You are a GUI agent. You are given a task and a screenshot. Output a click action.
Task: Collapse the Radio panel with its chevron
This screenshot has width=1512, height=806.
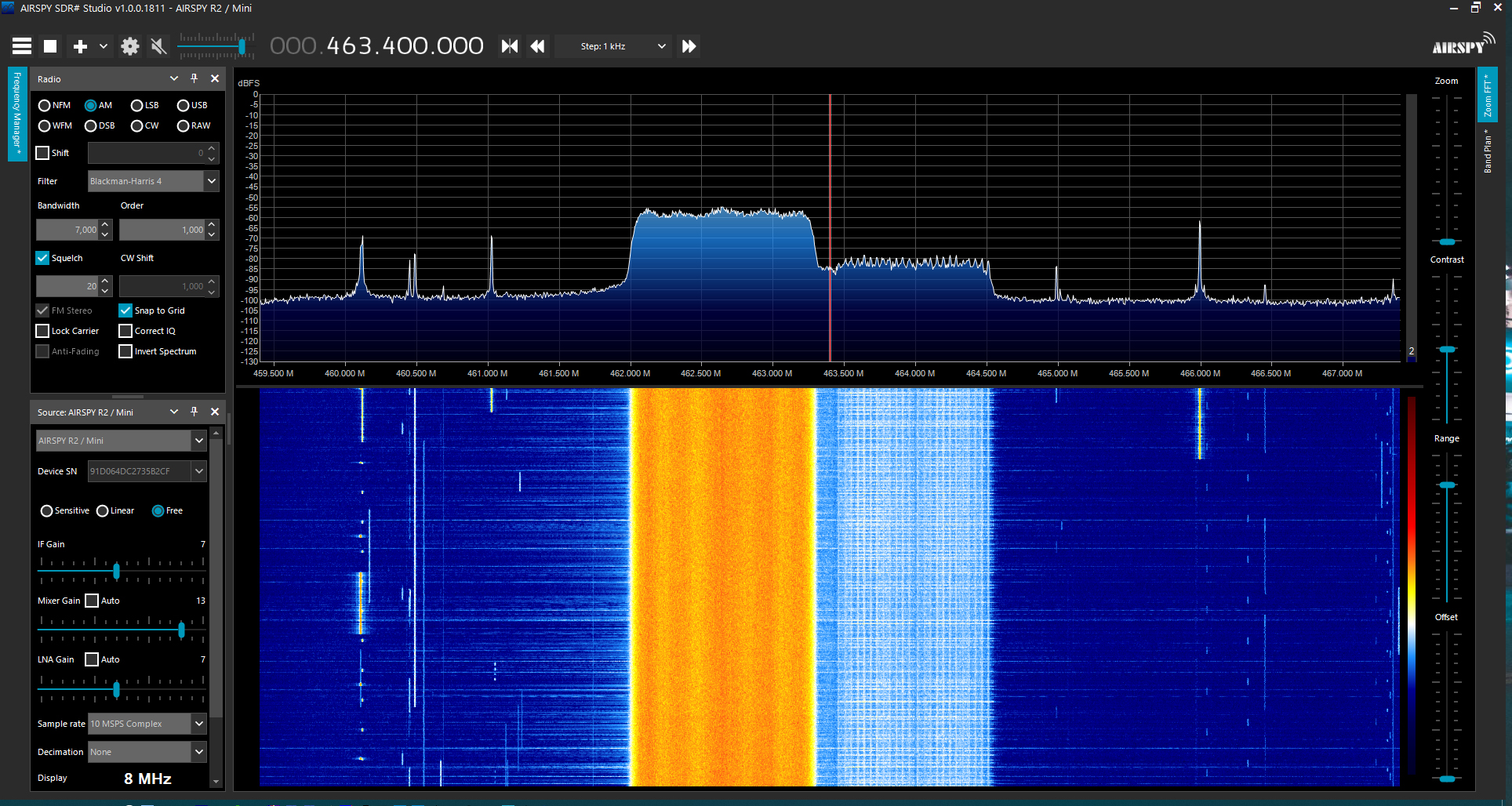(x=174, y=78)
